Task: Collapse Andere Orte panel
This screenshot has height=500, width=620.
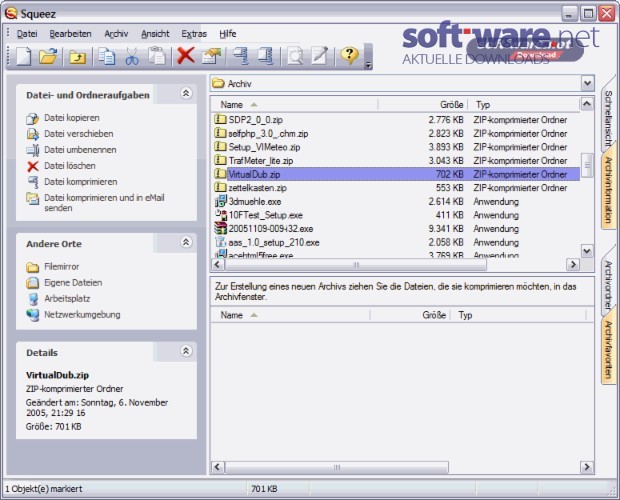Action: pyautogui.click(x=186, y=242)
